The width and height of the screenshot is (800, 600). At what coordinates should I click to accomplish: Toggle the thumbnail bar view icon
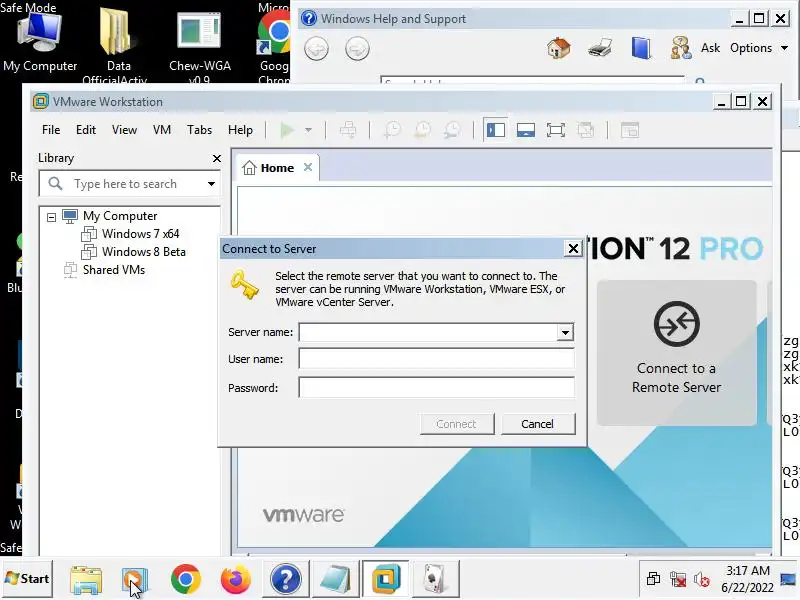click(526, 130)
